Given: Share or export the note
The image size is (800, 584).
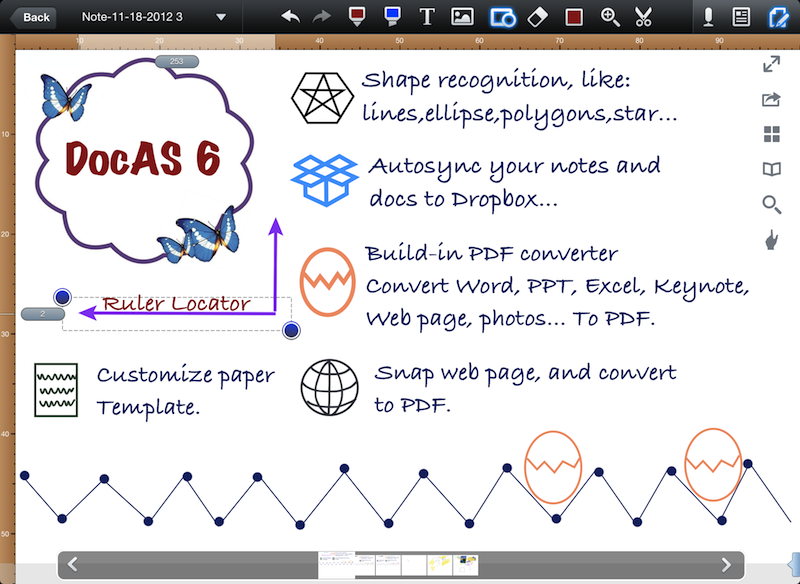Looking at the screenshot, I should click(771, 99).
